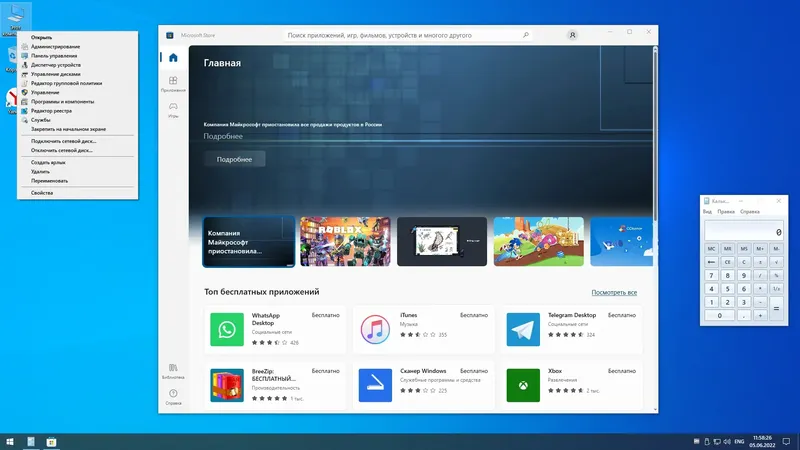Open the network icon in system tray
This screenshot has width=800, height=450.
coord(717,441)
